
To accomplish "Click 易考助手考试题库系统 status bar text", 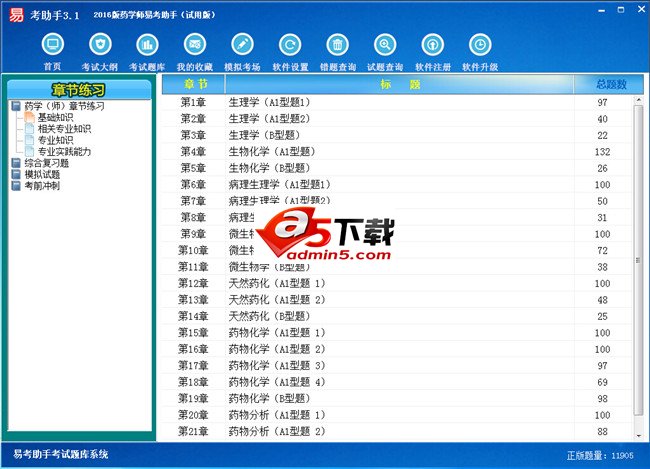I will [61, 454].
